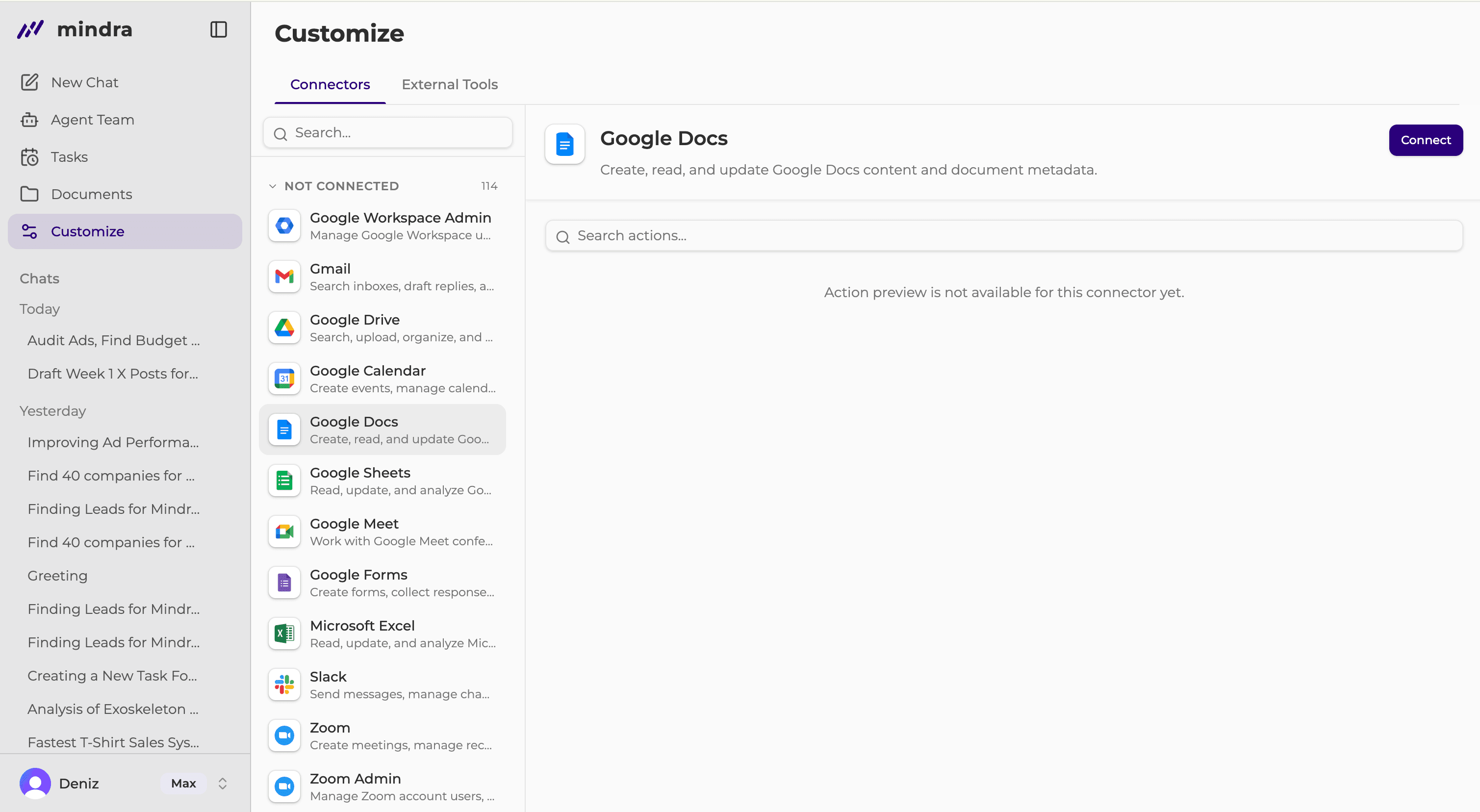Open New Chat from the sidebar
The image size is (1480, 812).
[125, 82]
